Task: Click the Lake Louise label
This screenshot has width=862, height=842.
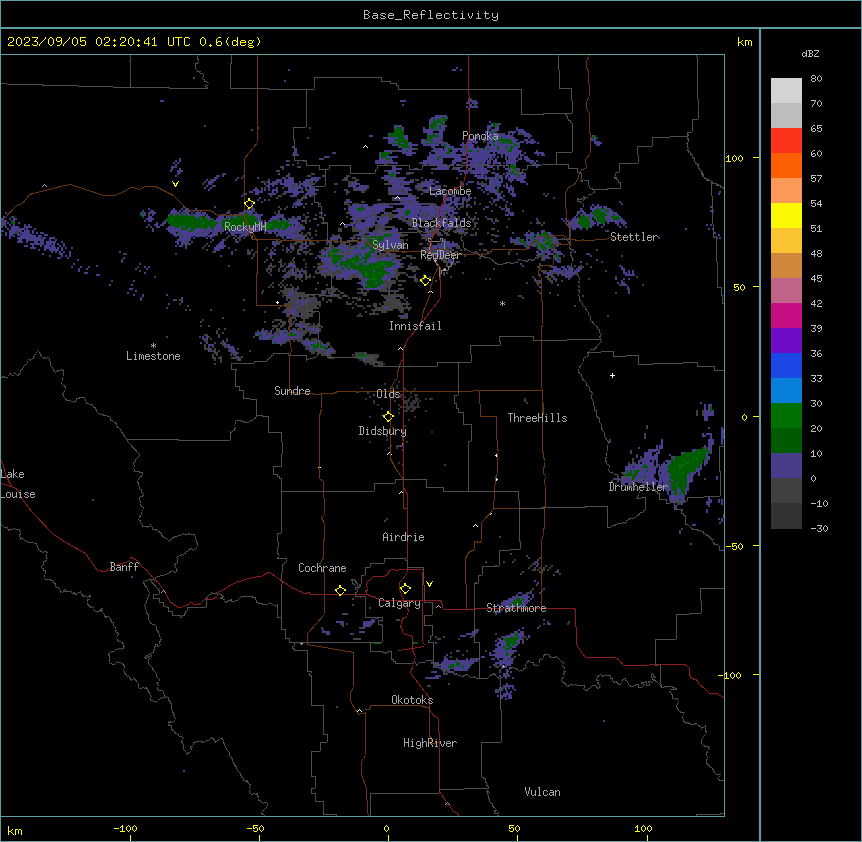Action: (x=18, y=484)
